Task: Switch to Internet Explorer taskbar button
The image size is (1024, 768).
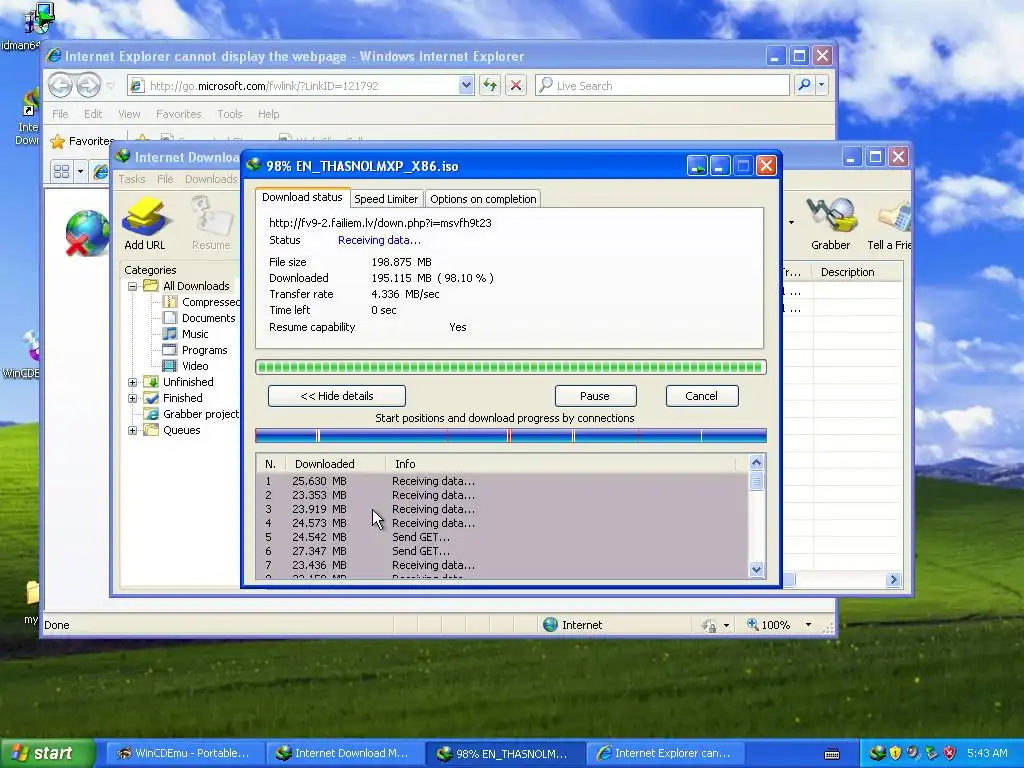Action: tap(664, 753)
